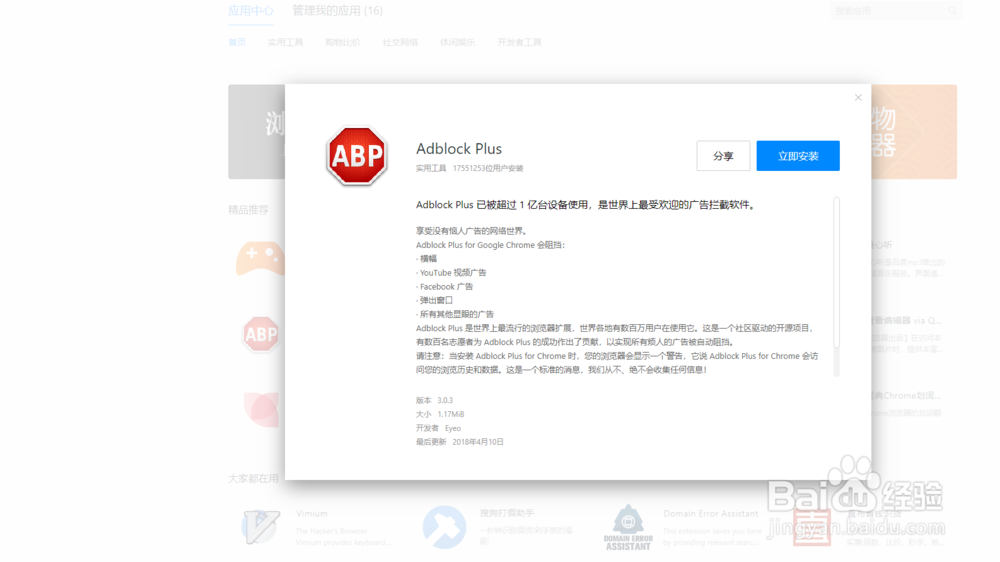Click the game controller app icon behind the dialog

(260, 258)
